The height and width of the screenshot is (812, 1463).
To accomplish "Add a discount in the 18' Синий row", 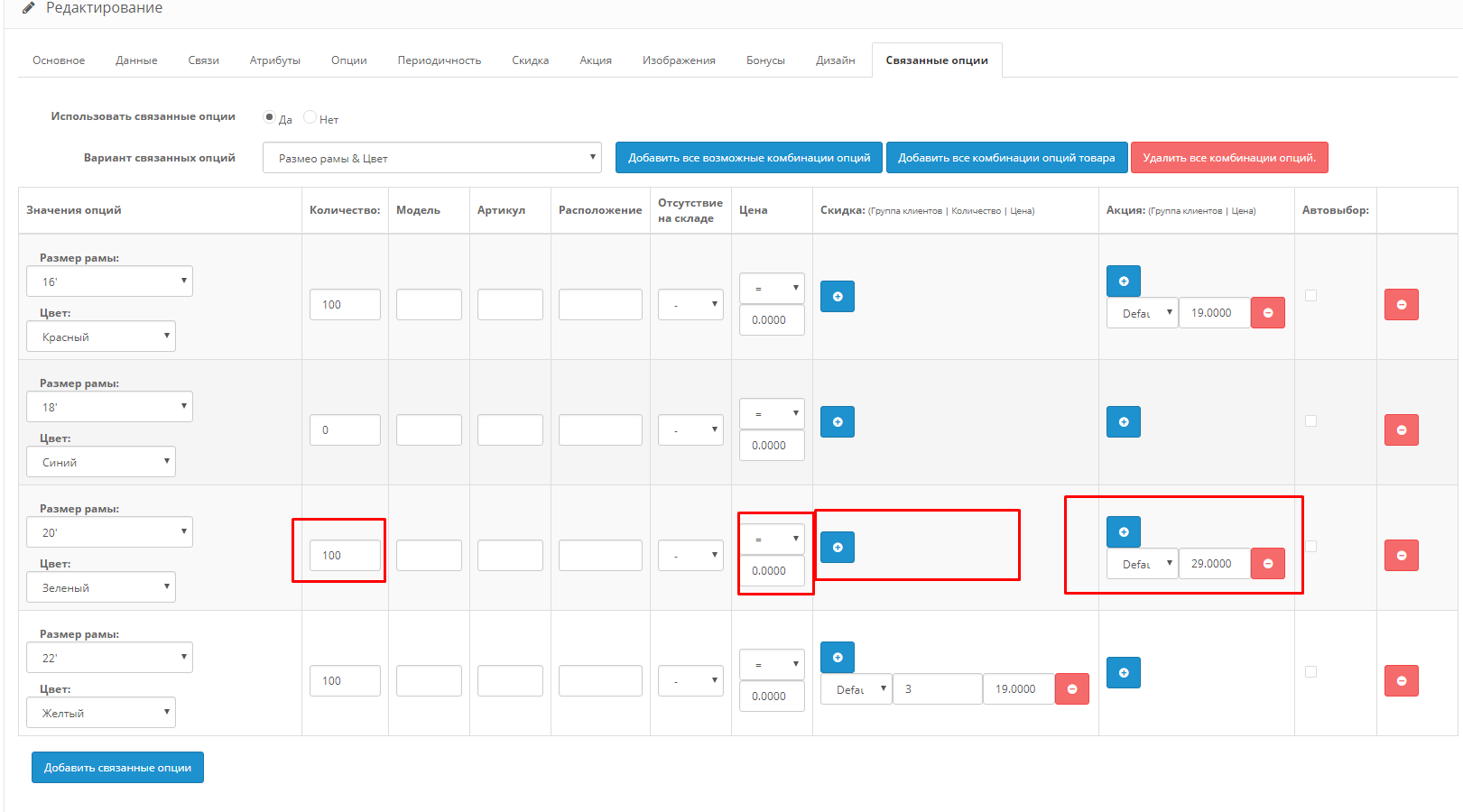I will coord(837,421).
